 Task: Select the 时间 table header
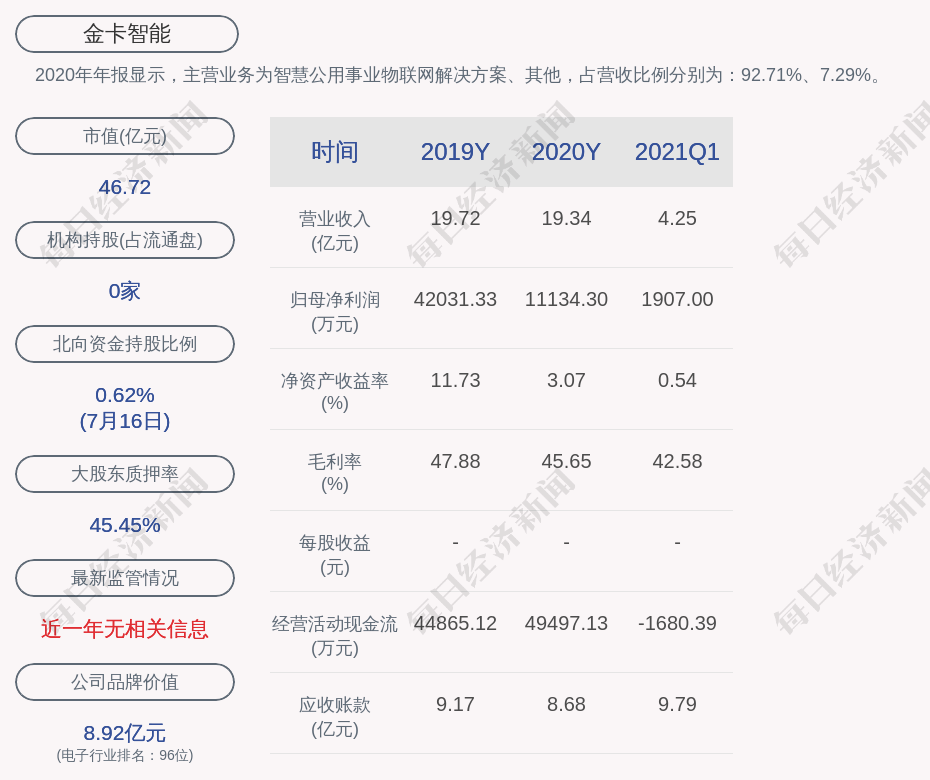coord(334,151)
